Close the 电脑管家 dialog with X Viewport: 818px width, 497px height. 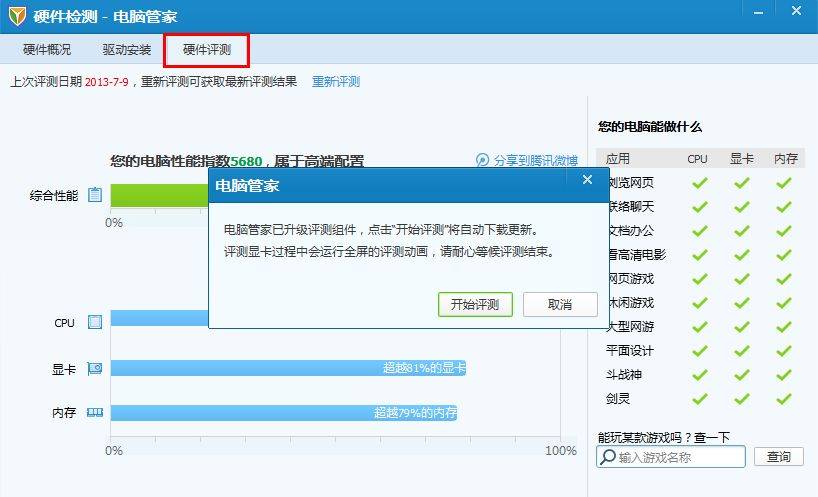[x=587, y=179]
